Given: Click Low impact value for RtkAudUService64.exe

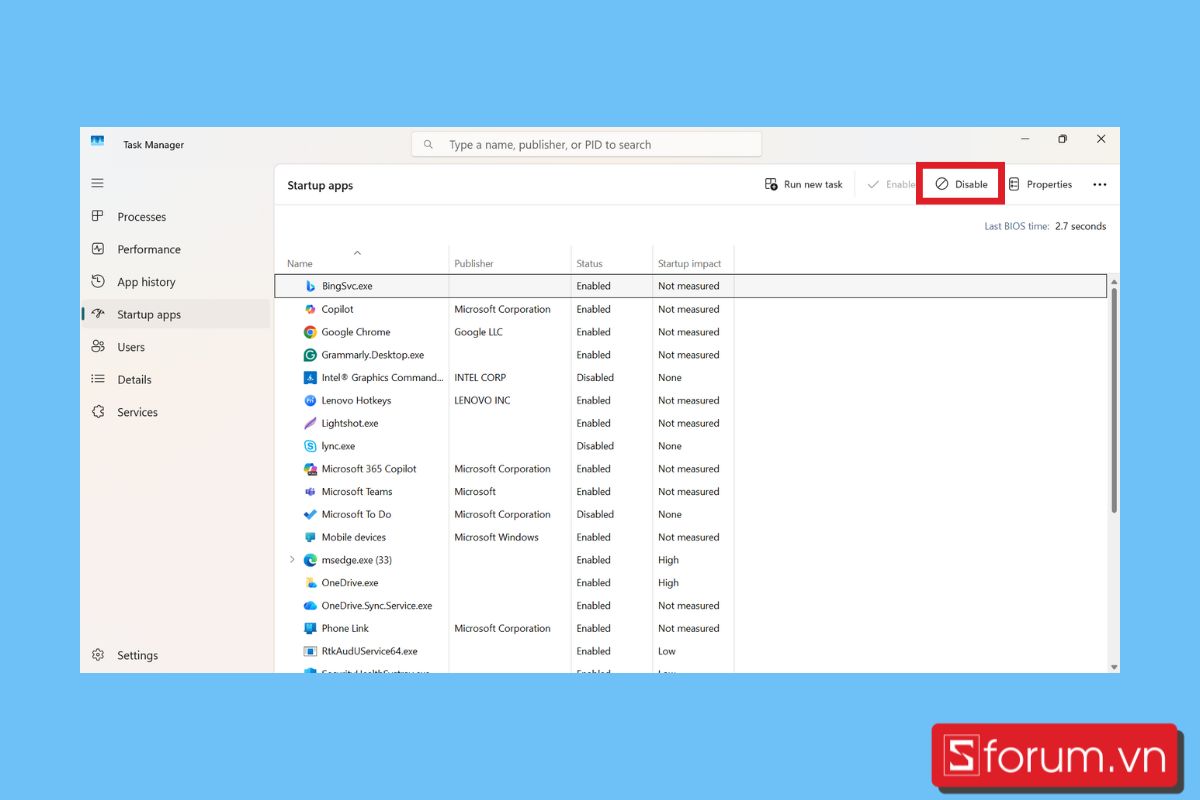Looking at the screenshot, I should (667, 651).
